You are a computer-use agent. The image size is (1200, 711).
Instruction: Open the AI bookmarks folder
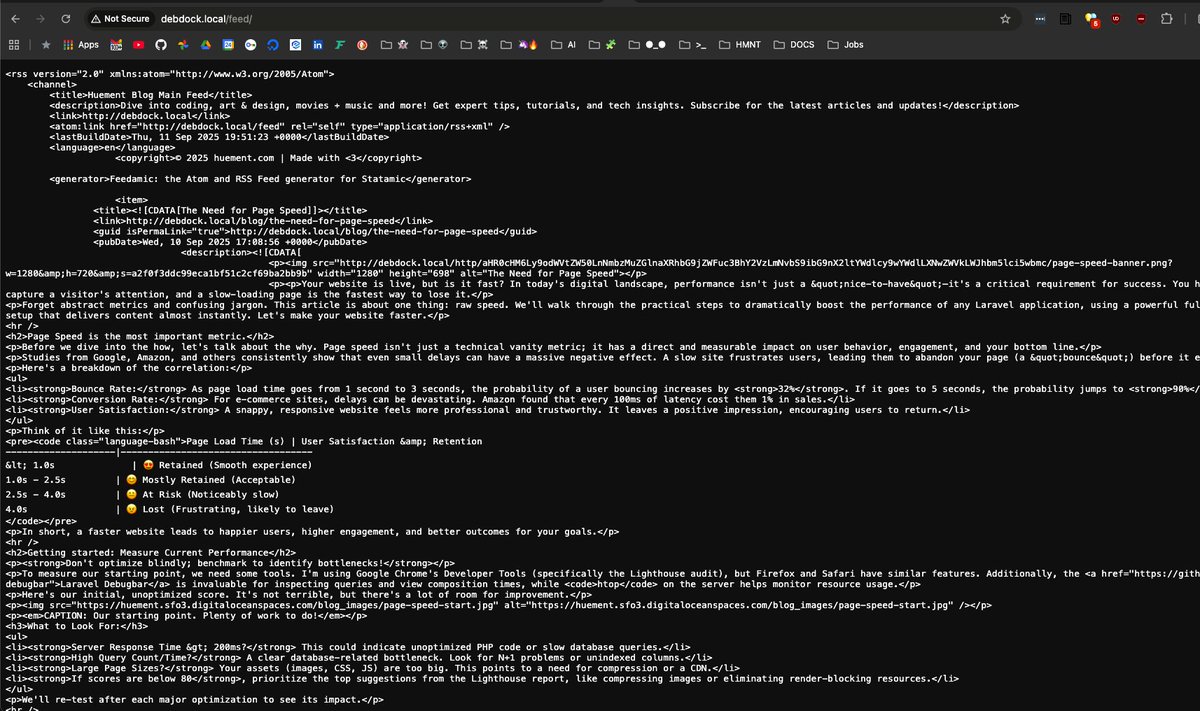click(x=564, y=45)
